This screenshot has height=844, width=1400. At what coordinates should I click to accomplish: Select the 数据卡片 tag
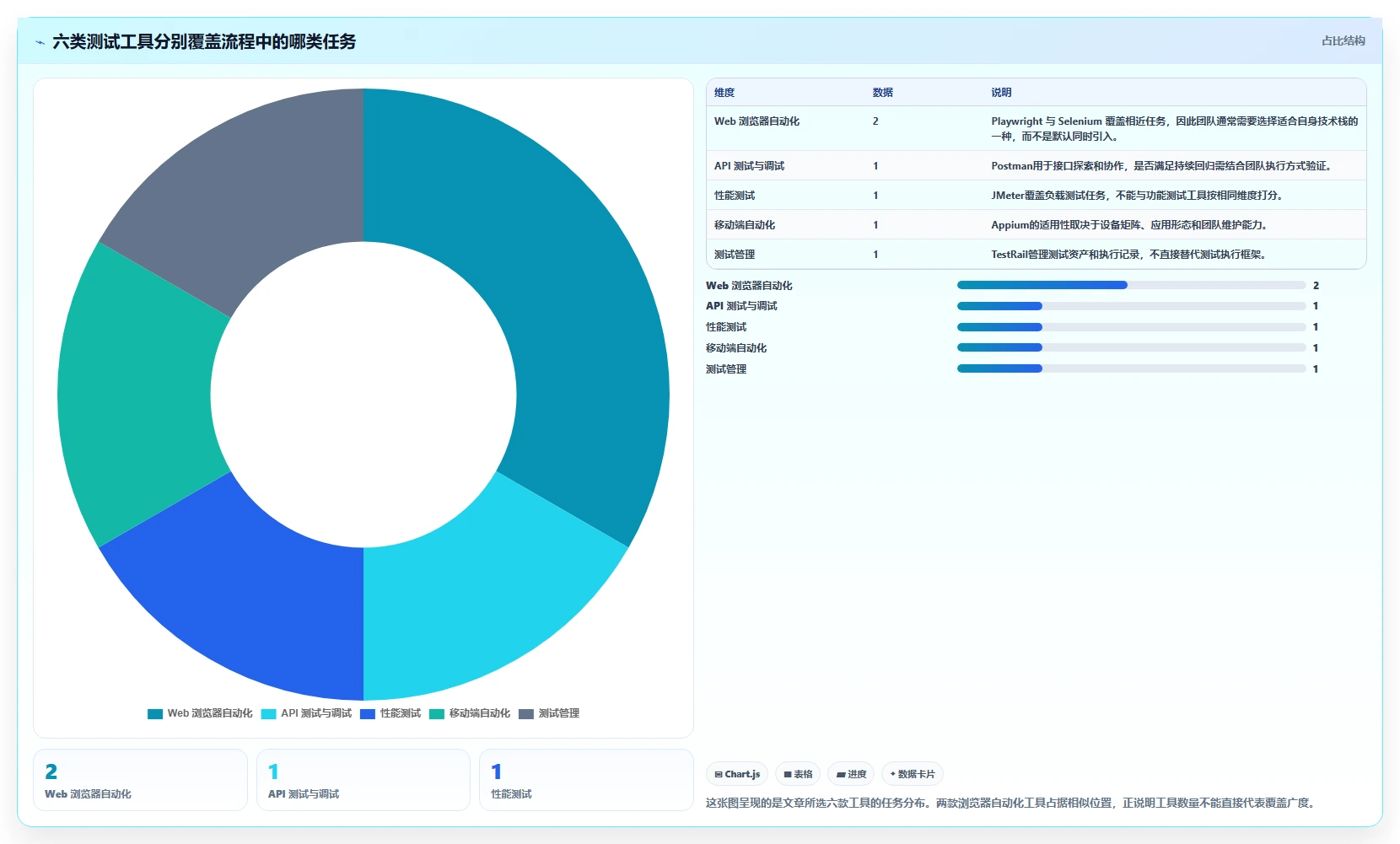(913, 774)
